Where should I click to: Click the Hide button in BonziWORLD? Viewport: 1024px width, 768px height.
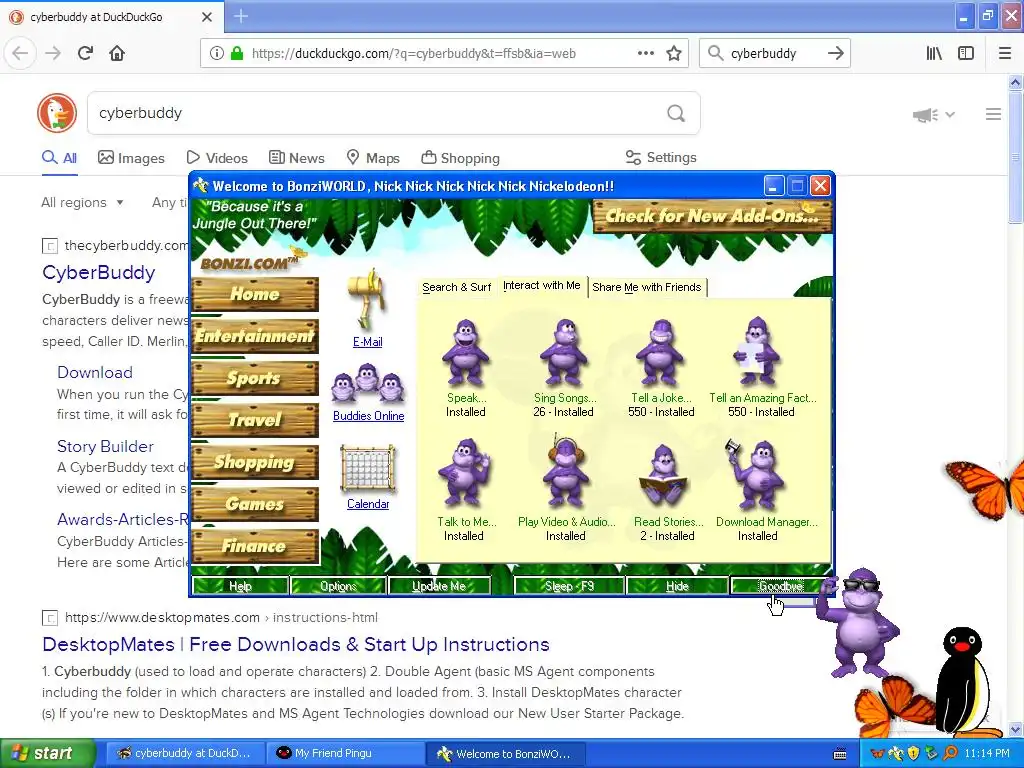pyautogui.click(x=677, y=586)
